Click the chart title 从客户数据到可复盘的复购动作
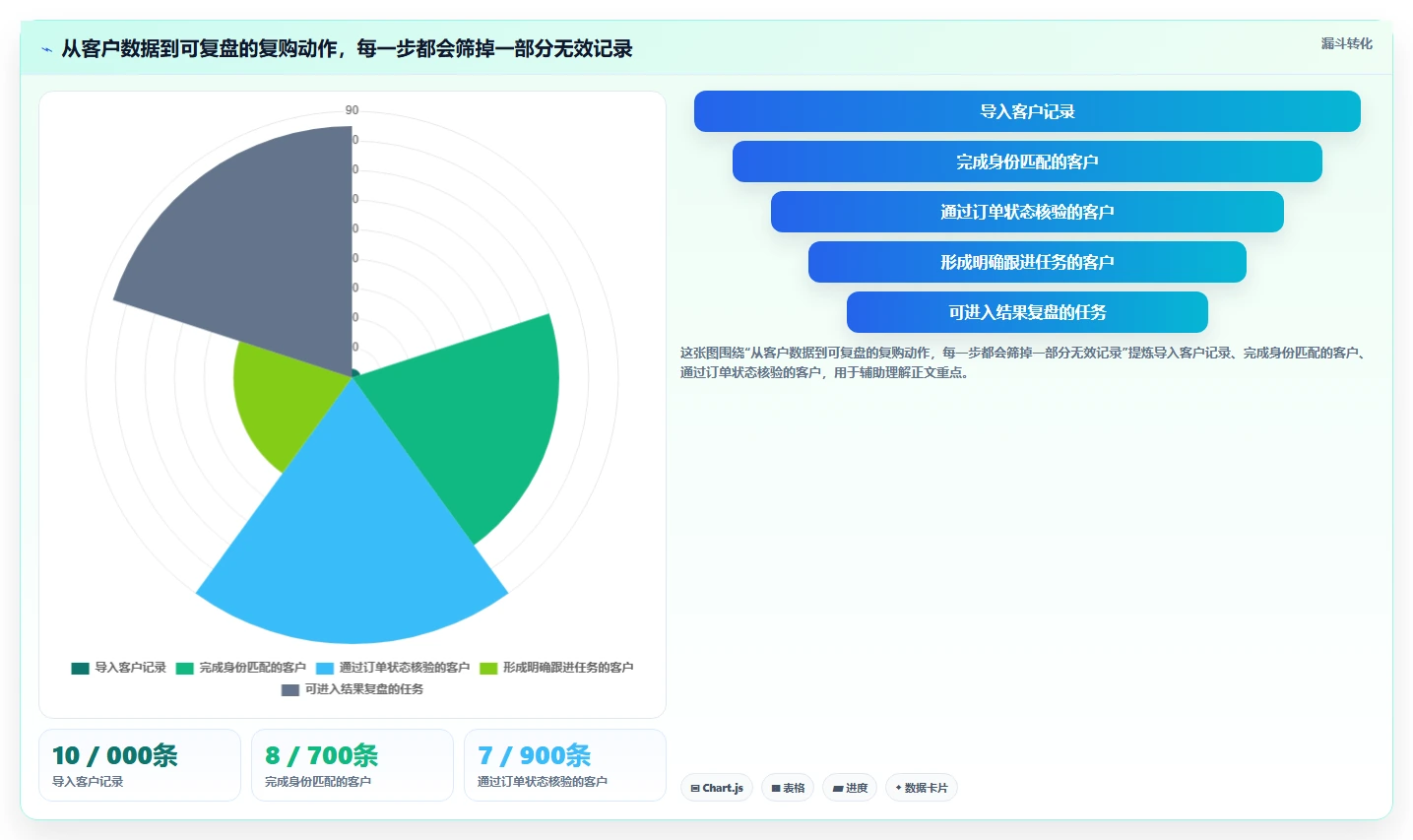1413x840 pixels. coord(347,48)
